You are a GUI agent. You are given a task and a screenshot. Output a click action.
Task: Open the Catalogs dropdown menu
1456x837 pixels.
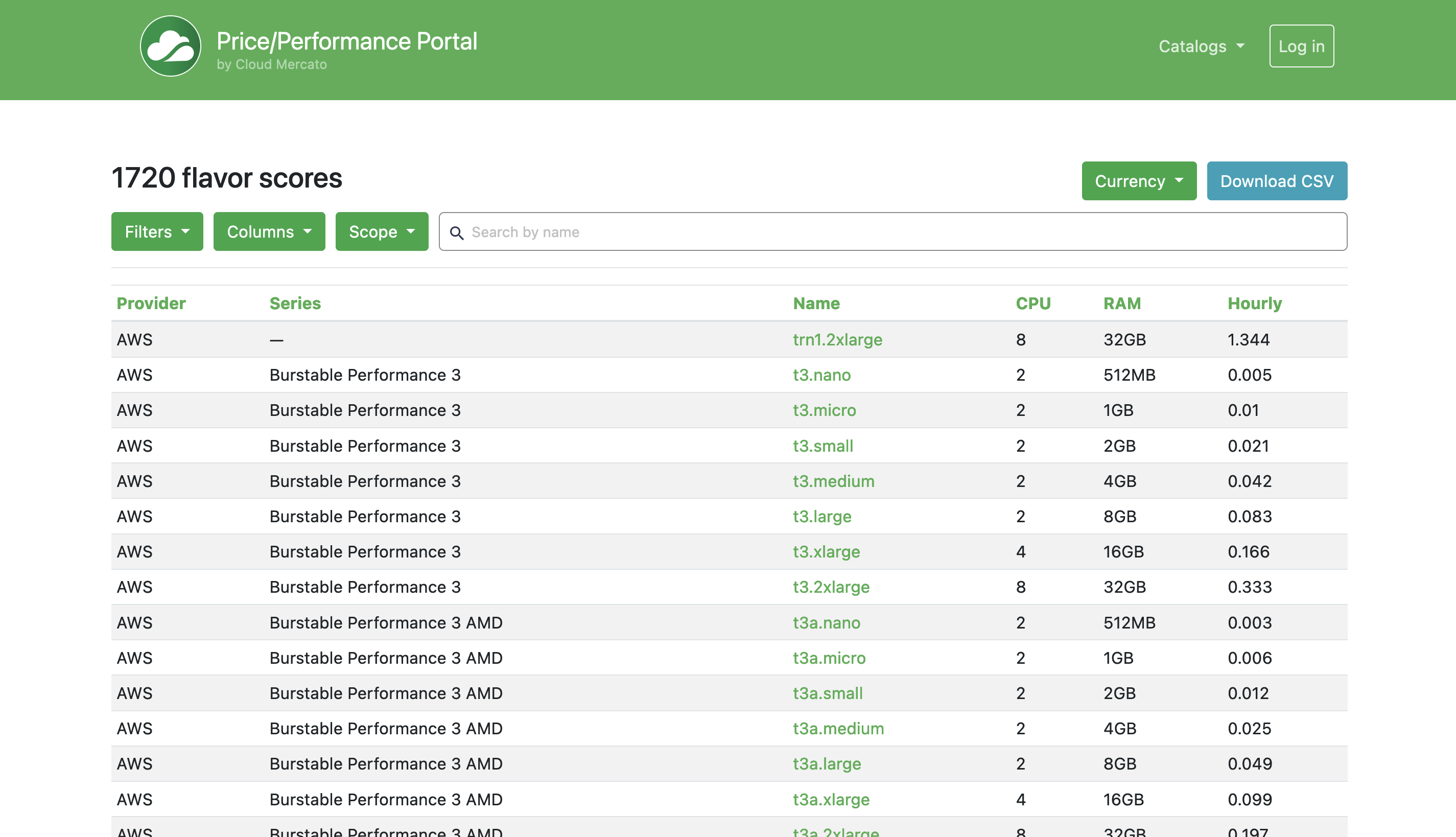pyautogui.click(x=1202, y=46)
